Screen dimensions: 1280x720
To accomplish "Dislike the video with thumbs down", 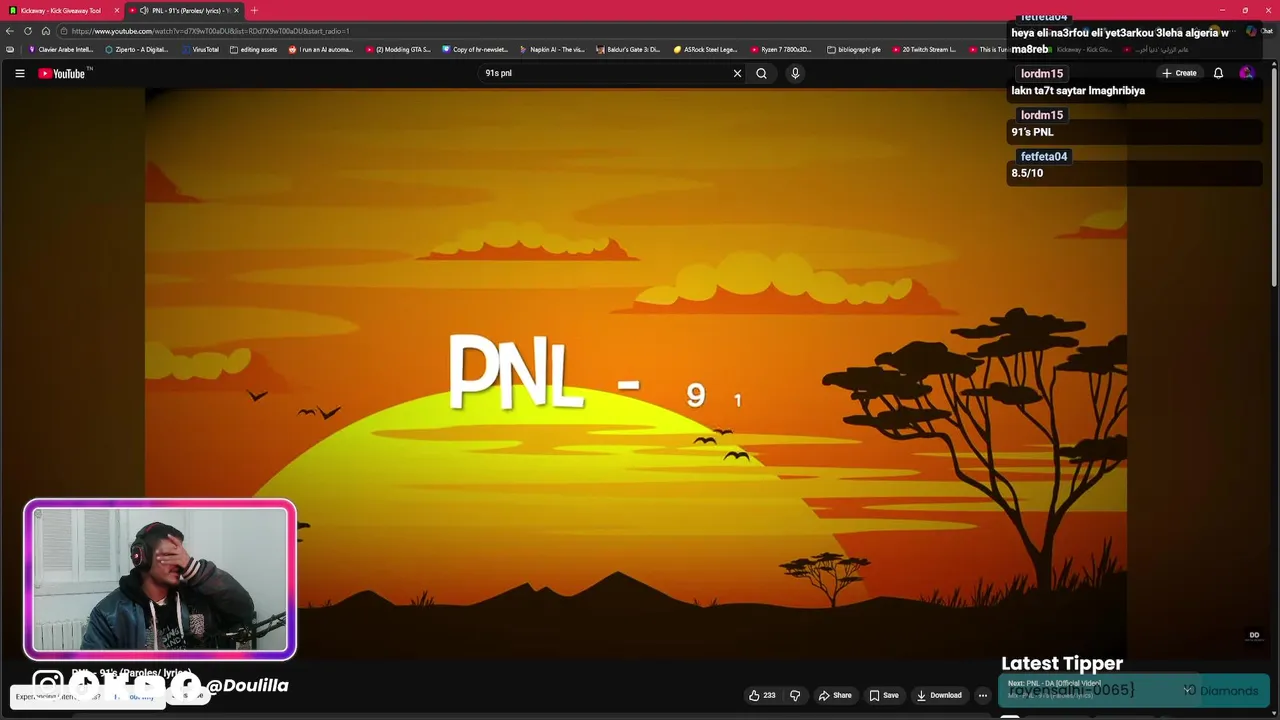I will coord(795,695).
